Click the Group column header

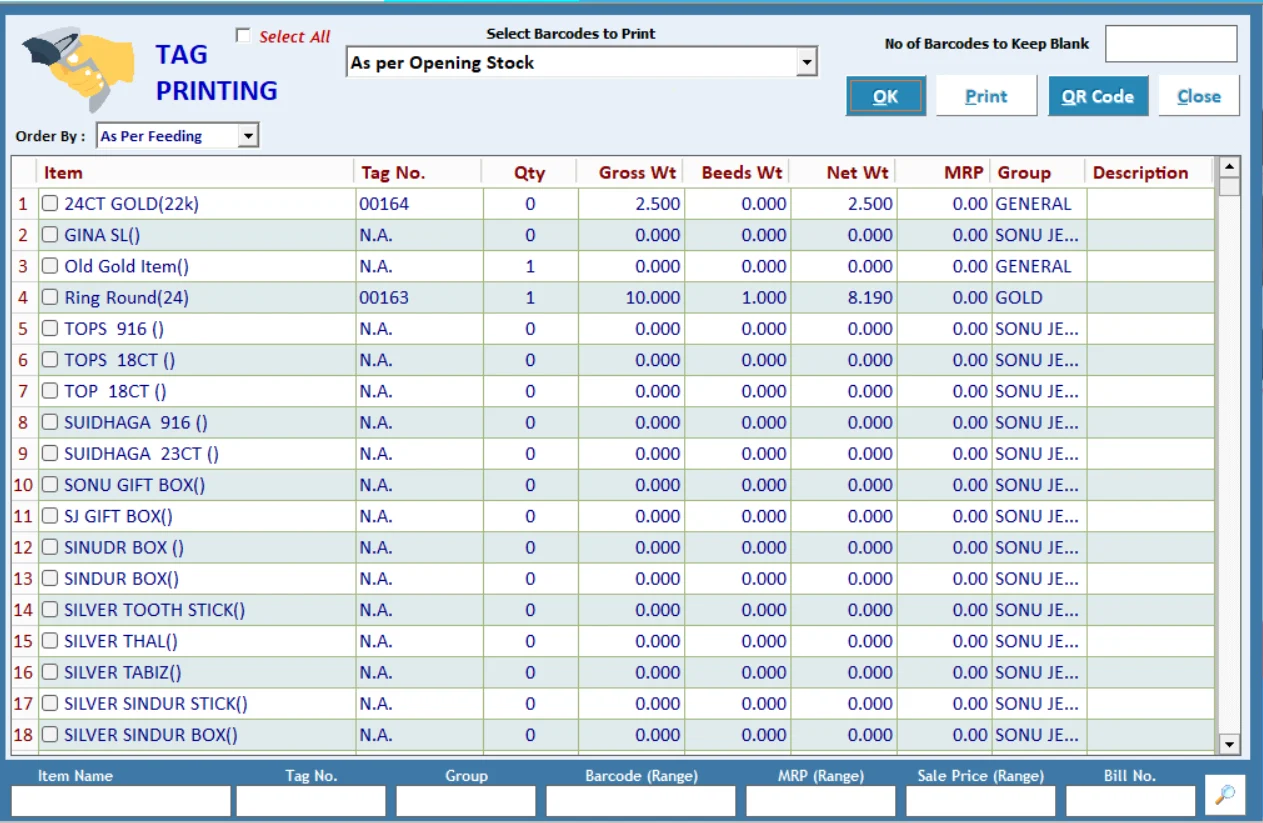[1038, 173]
